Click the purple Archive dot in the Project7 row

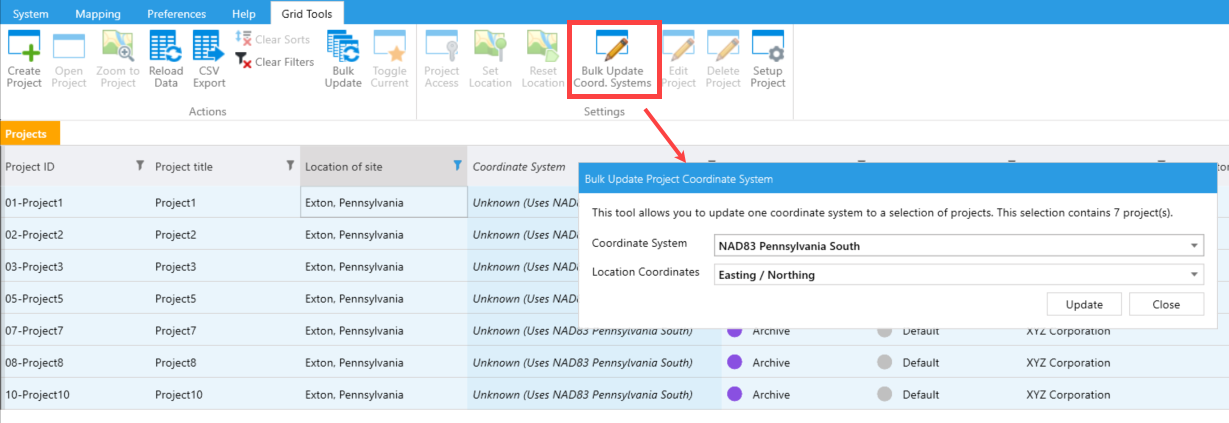(734, 330)
